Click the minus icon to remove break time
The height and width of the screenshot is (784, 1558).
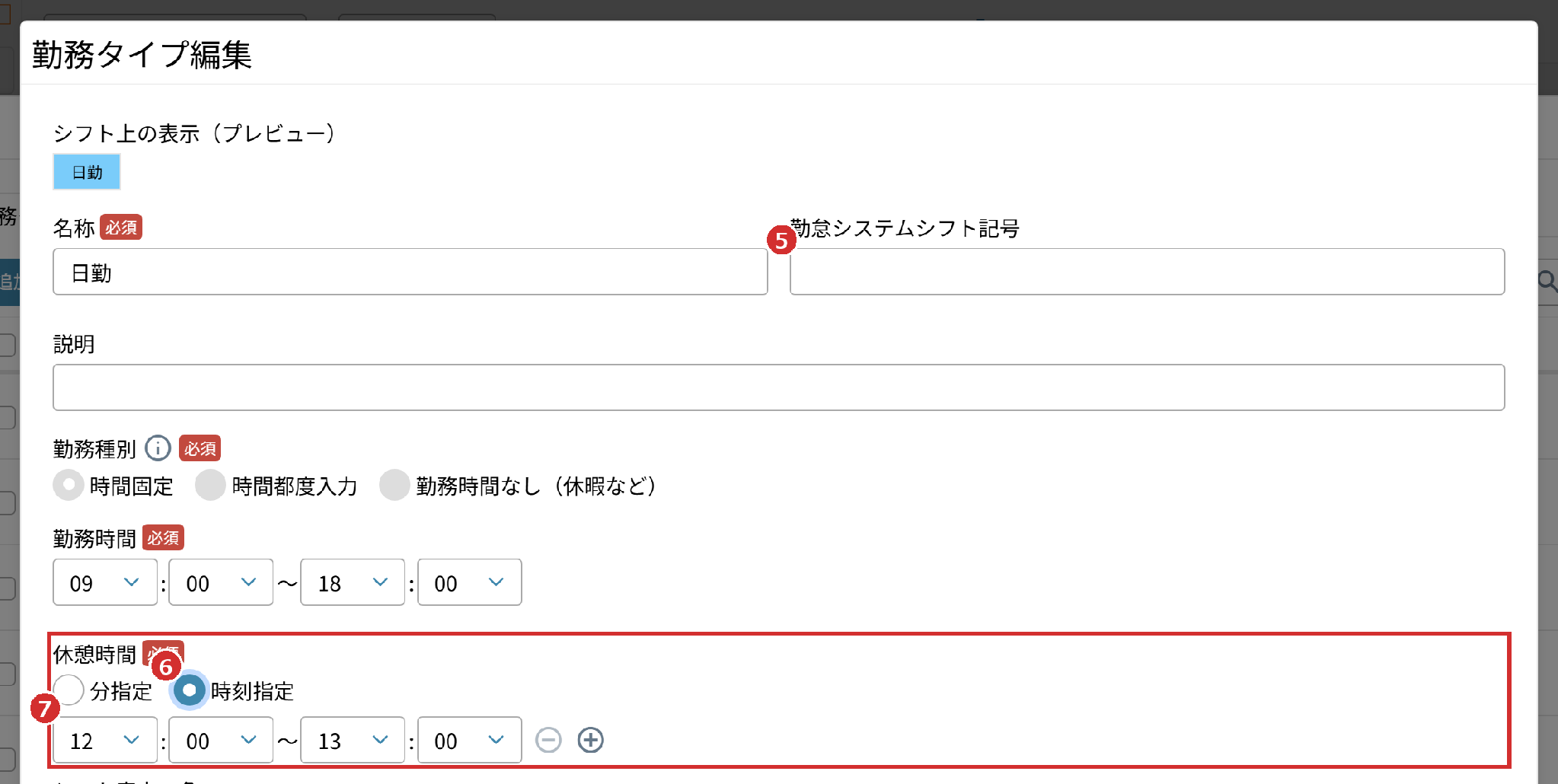click(x=548, y=740)
